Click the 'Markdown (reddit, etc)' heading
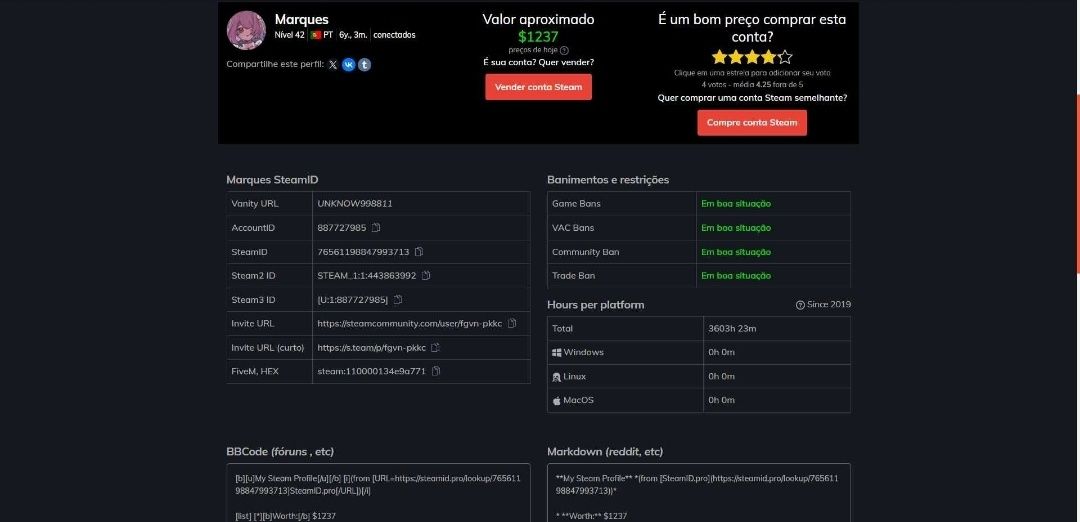This screenshot has height=522, width=1080. coord(605,452)
